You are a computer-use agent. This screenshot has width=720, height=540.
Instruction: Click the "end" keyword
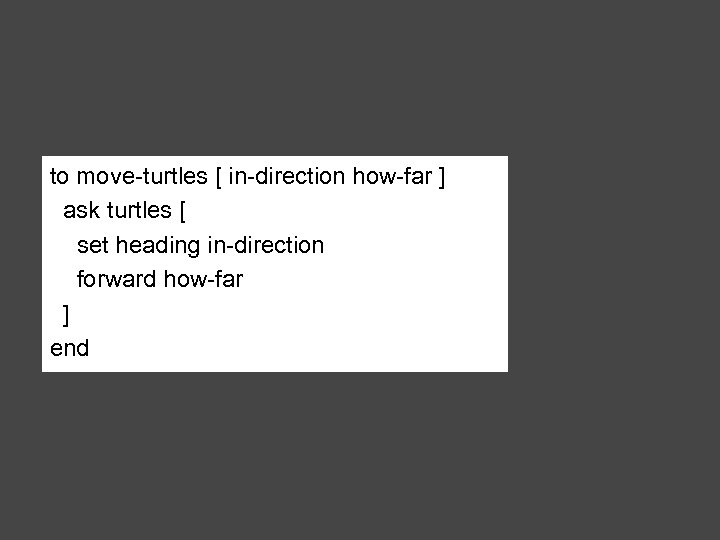[x=69, y=349]
